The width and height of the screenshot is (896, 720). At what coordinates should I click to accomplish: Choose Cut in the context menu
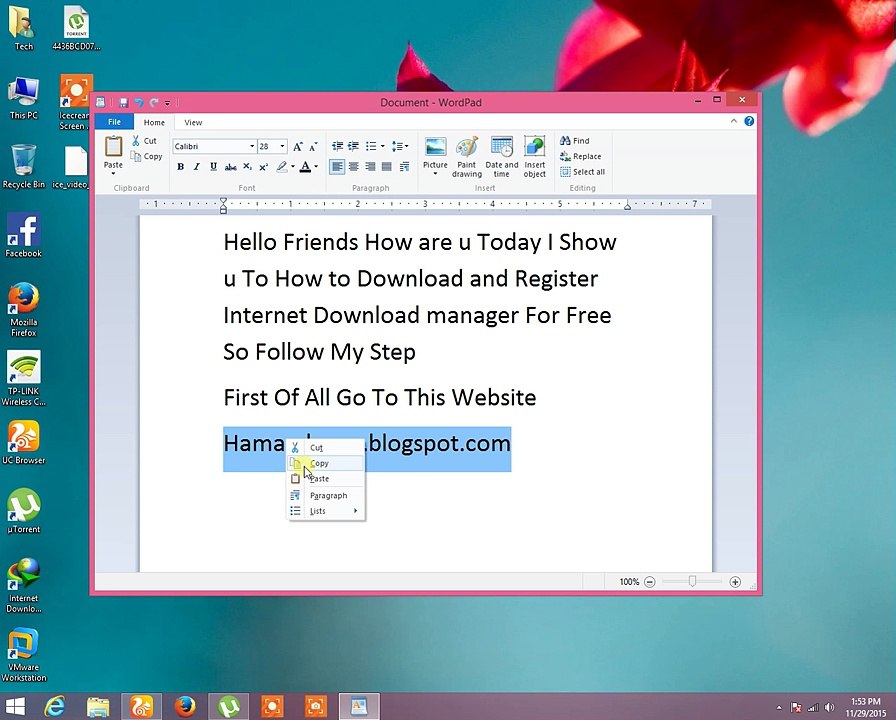click(x=325, y=447)
